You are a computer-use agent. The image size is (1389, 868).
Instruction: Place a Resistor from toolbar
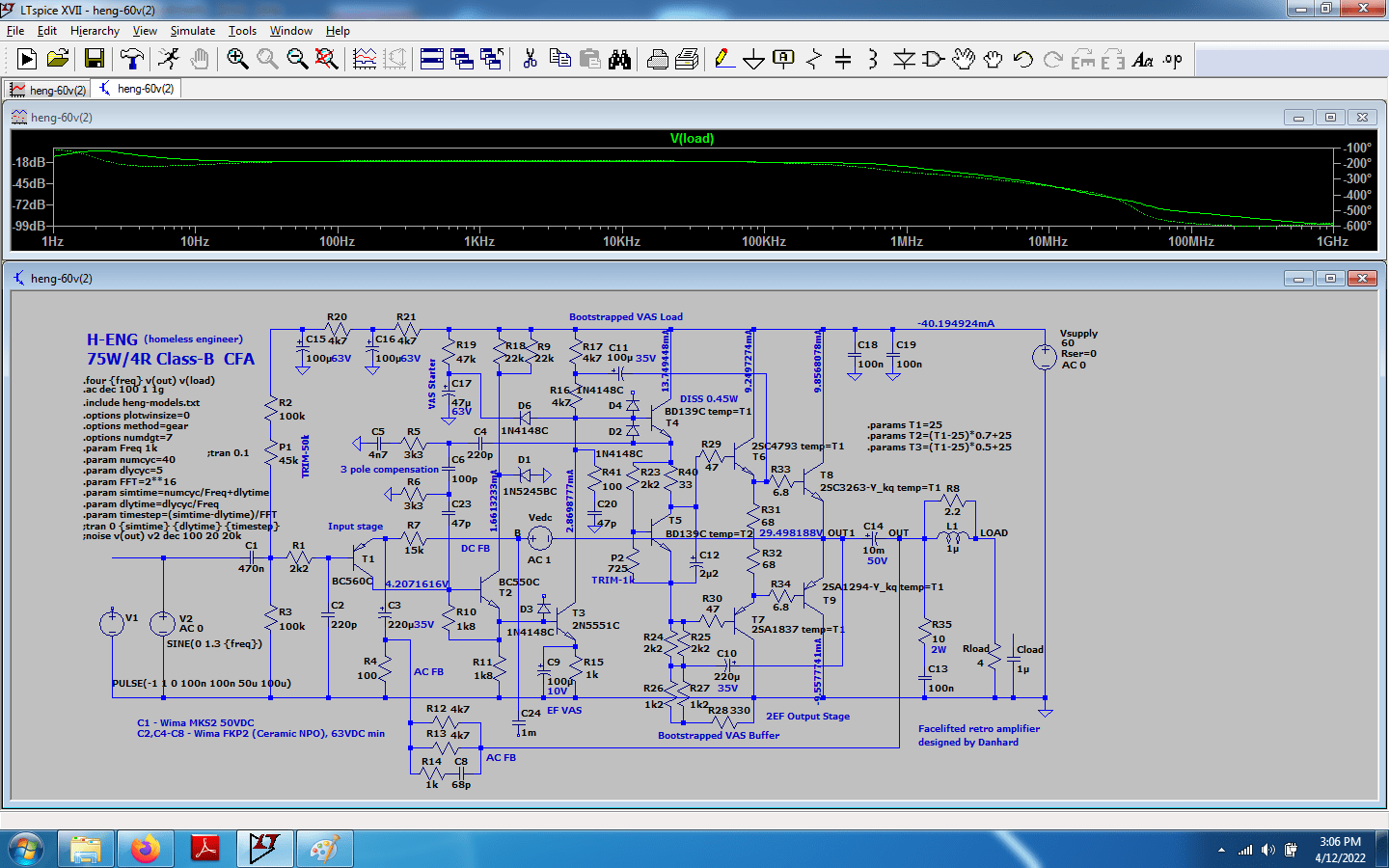(x=814, y=60)
